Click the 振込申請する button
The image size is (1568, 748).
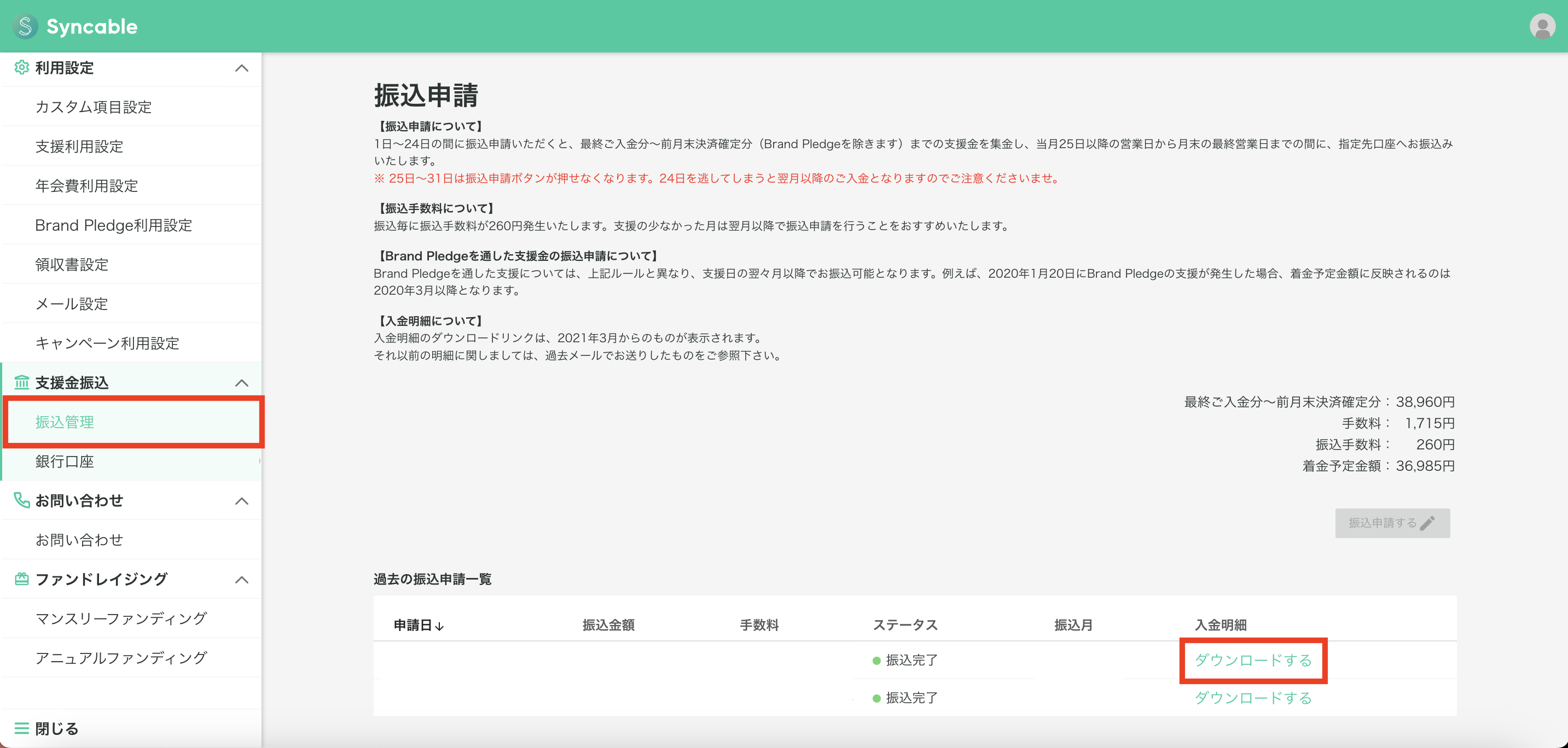[1393, 522]
